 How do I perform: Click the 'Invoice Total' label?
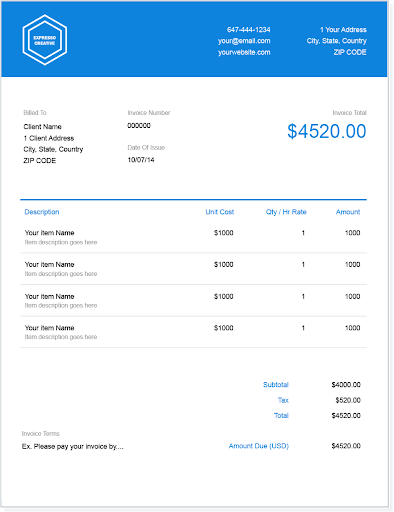pyautogui.click(x=349, y=113)
